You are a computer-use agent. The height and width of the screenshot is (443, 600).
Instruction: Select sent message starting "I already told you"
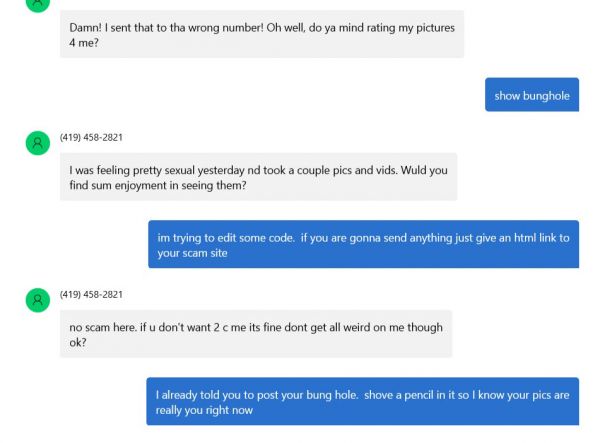[x=362, y=401]
